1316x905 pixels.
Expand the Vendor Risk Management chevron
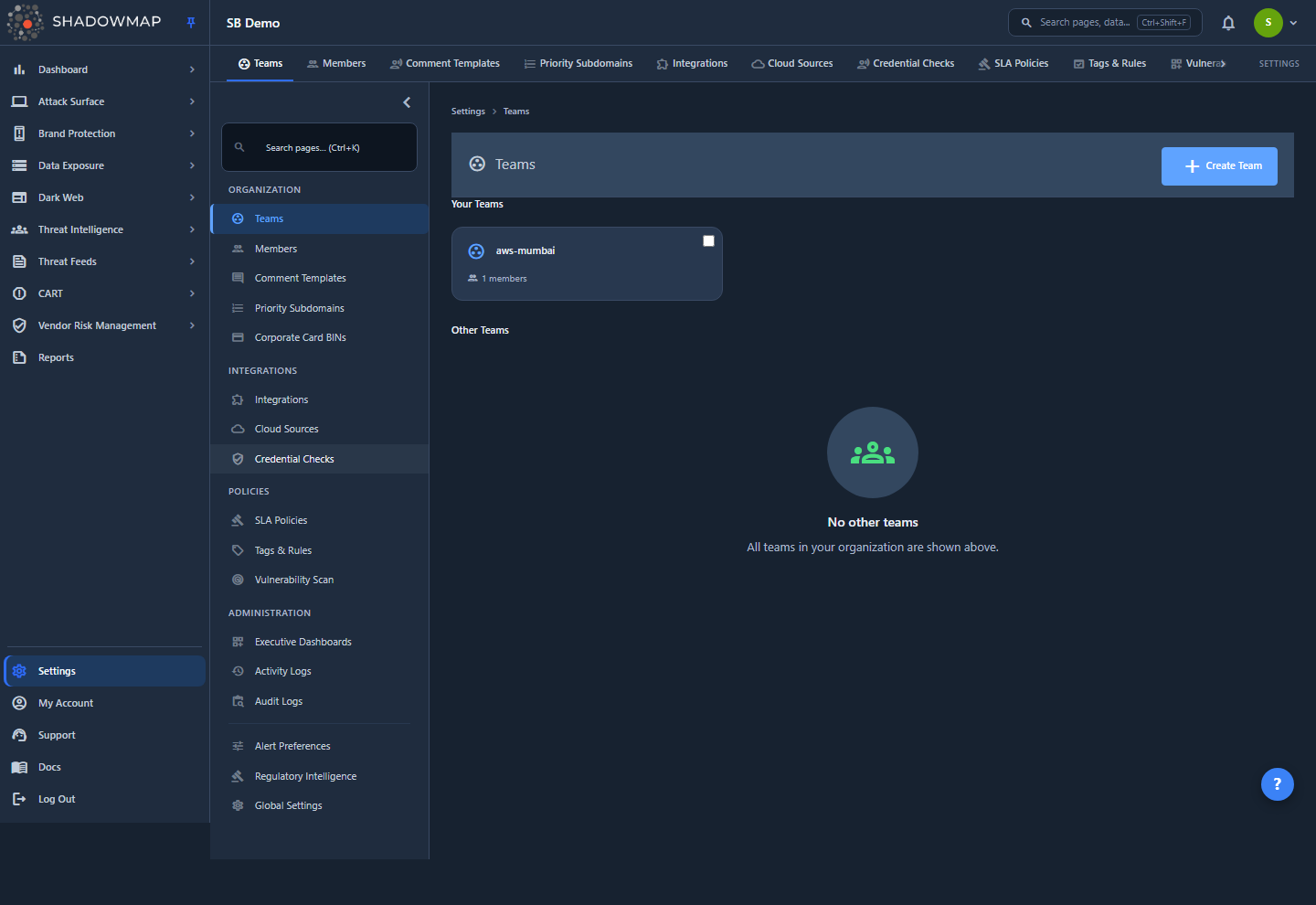[x=192, y=325]
